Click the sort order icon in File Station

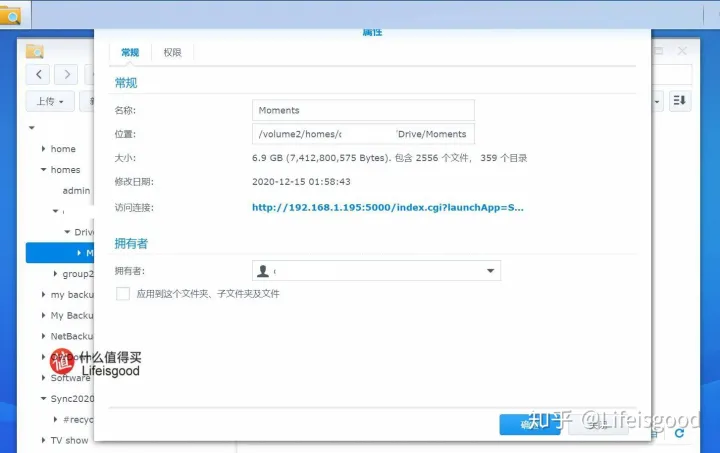tap(679, 101)
